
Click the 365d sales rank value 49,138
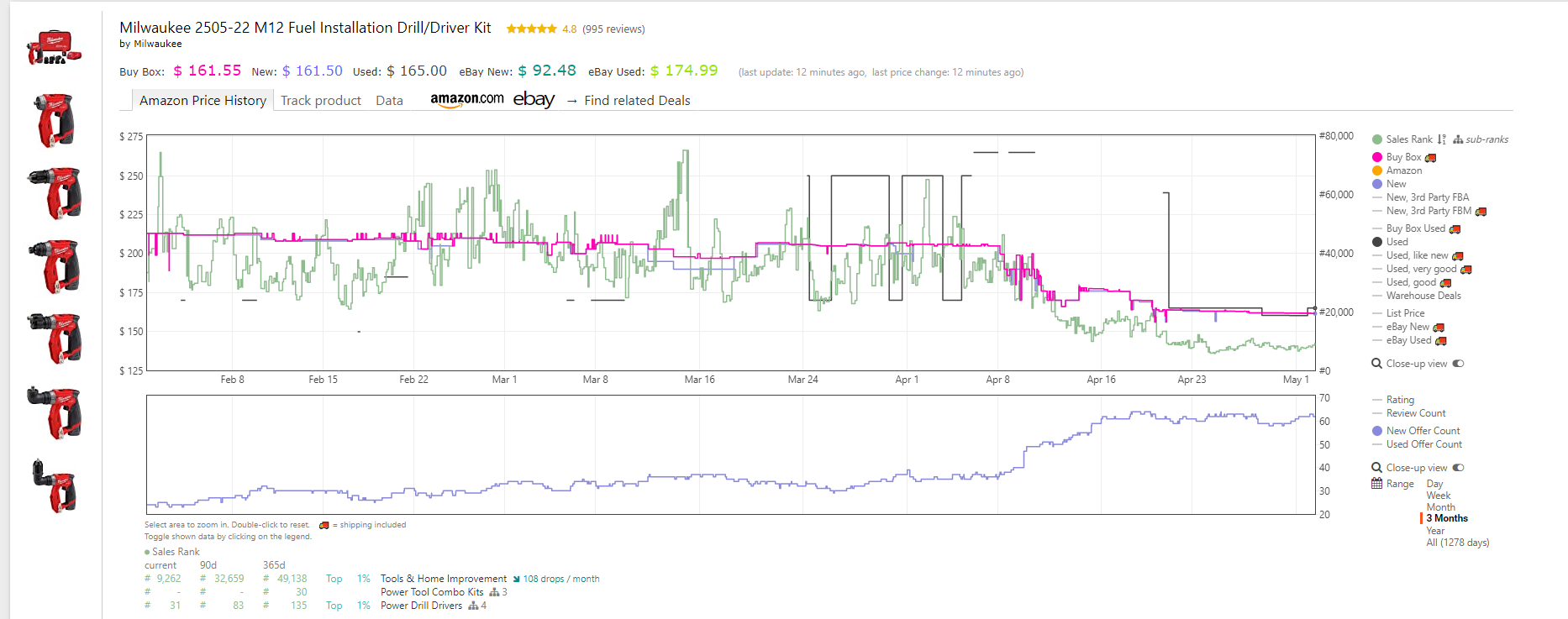click(292, 579)
